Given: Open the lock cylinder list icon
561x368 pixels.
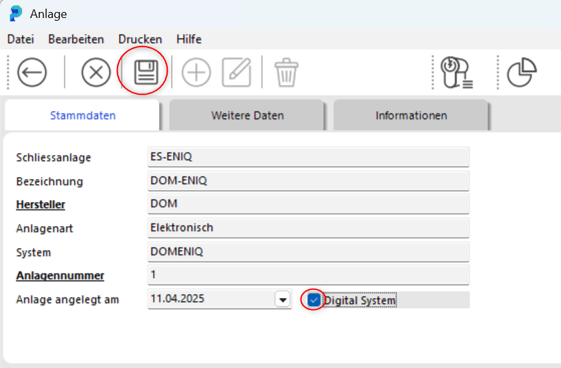Looking at the screenshot, I should coord(456,73).
